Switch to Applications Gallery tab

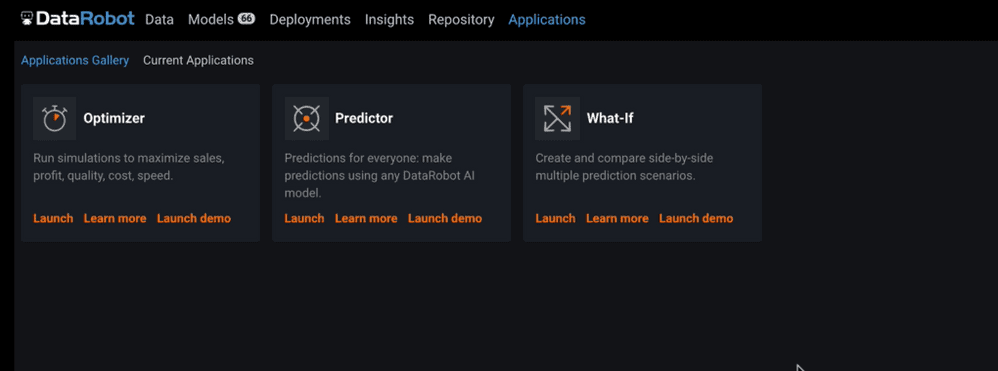point(75,60)
